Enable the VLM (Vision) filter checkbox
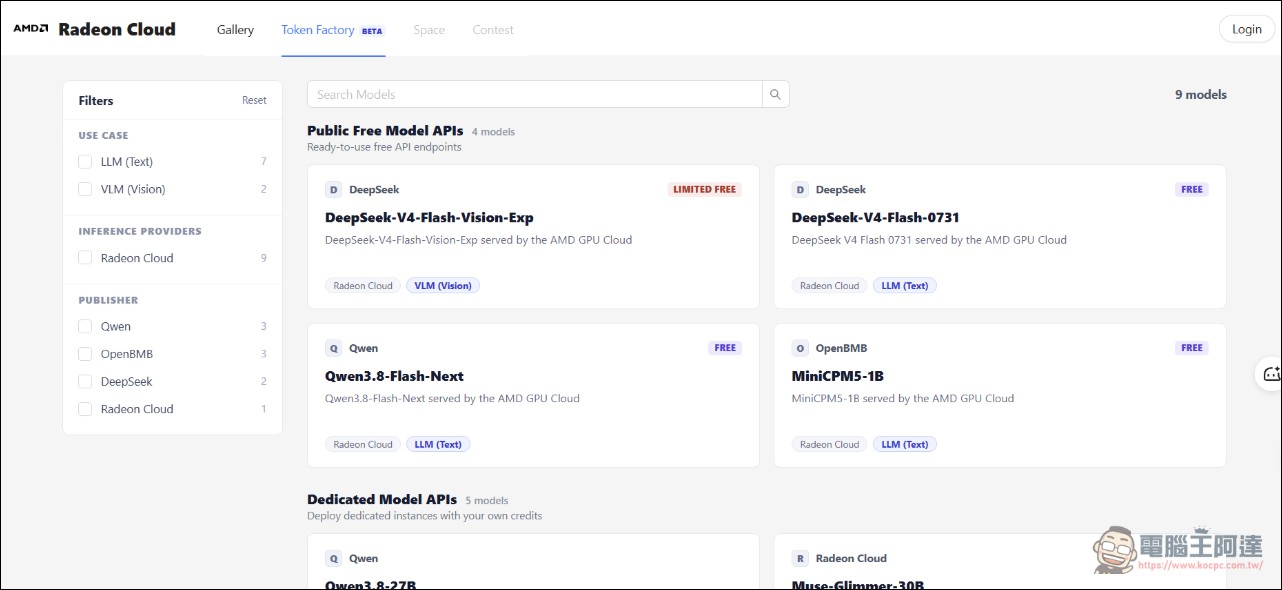This screenshot has height=590, width=1282. 85,189
